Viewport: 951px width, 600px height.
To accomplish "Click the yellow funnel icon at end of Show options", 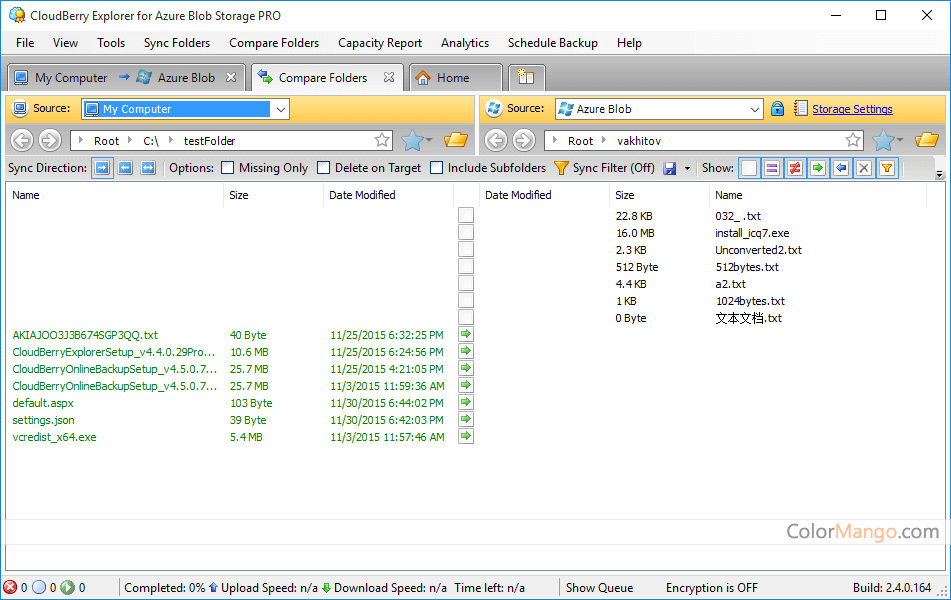I will 887,168.
